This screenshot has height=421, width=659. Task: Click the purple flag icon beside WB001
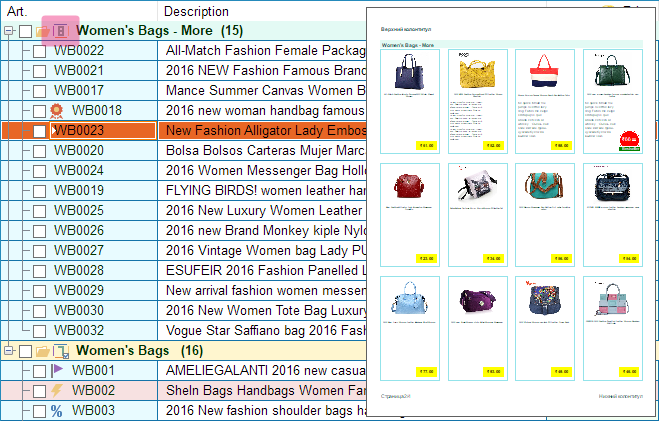57,370
